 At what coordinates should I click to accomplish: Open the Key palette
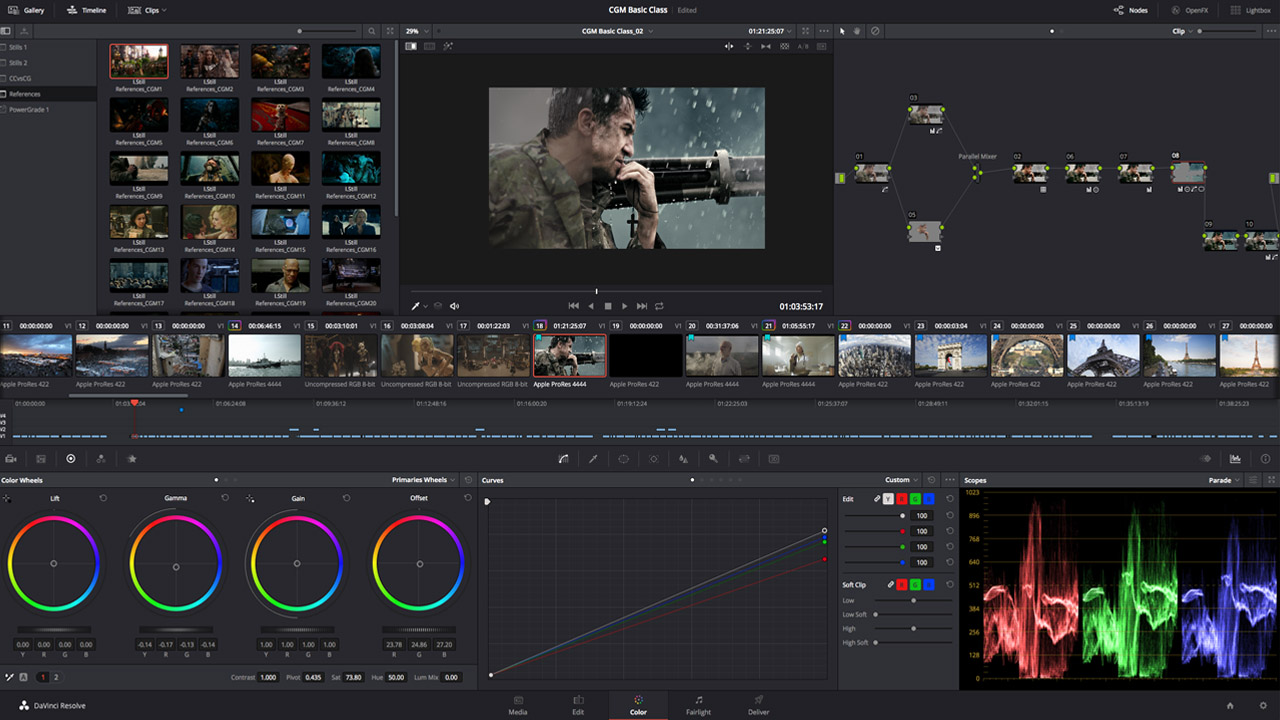click(x=713, y=459)
